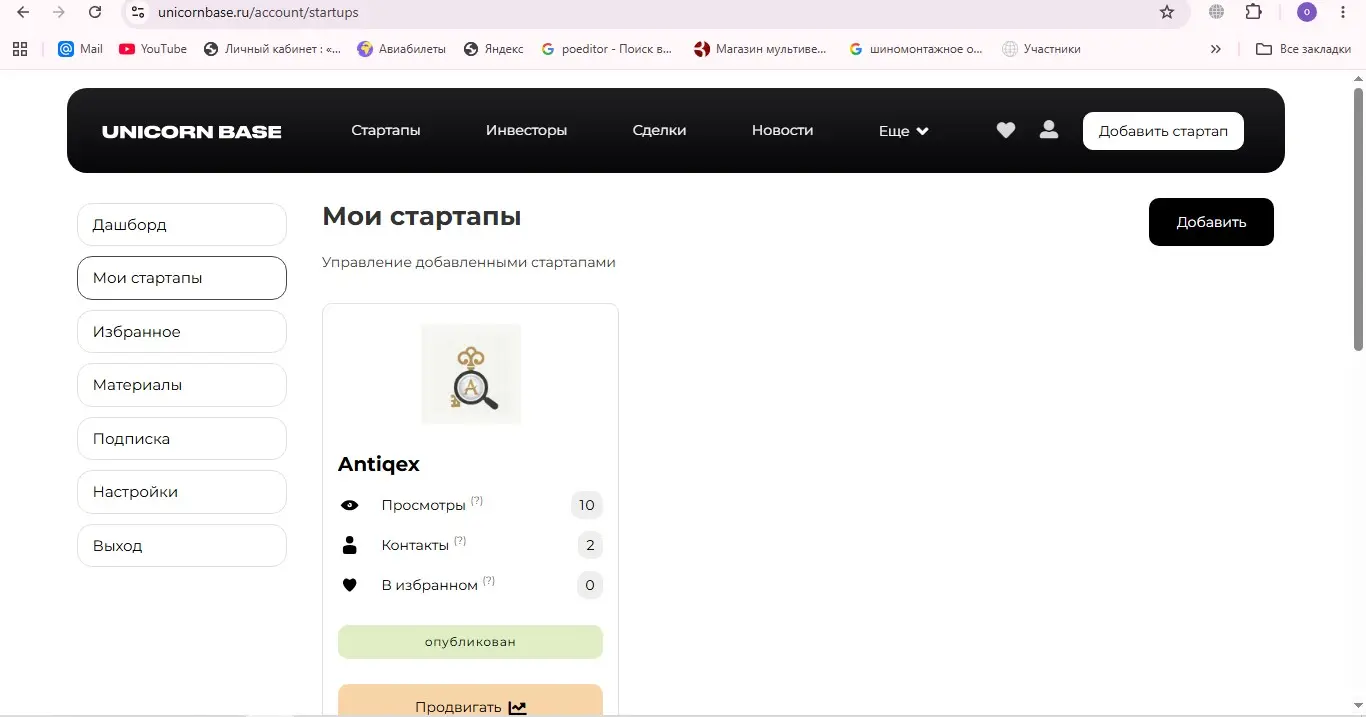Click the globe icon in browser toolbar

[1217, 12]
